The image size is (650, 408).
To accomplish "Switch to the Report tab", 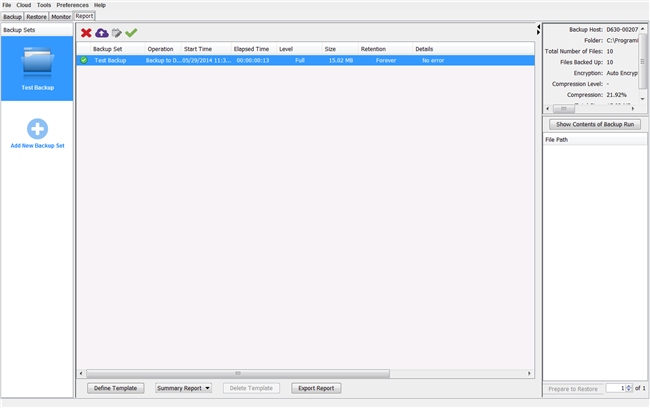I will (x=85, y=16).
